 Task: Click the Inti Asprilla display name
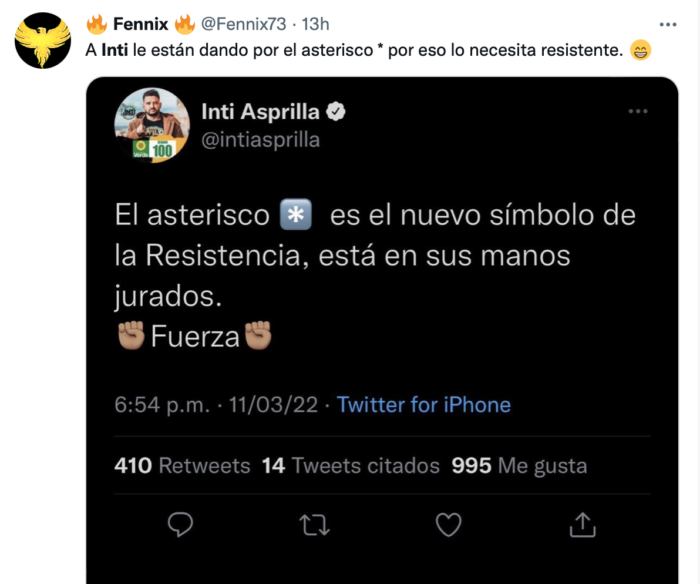(x=262, y=113)
